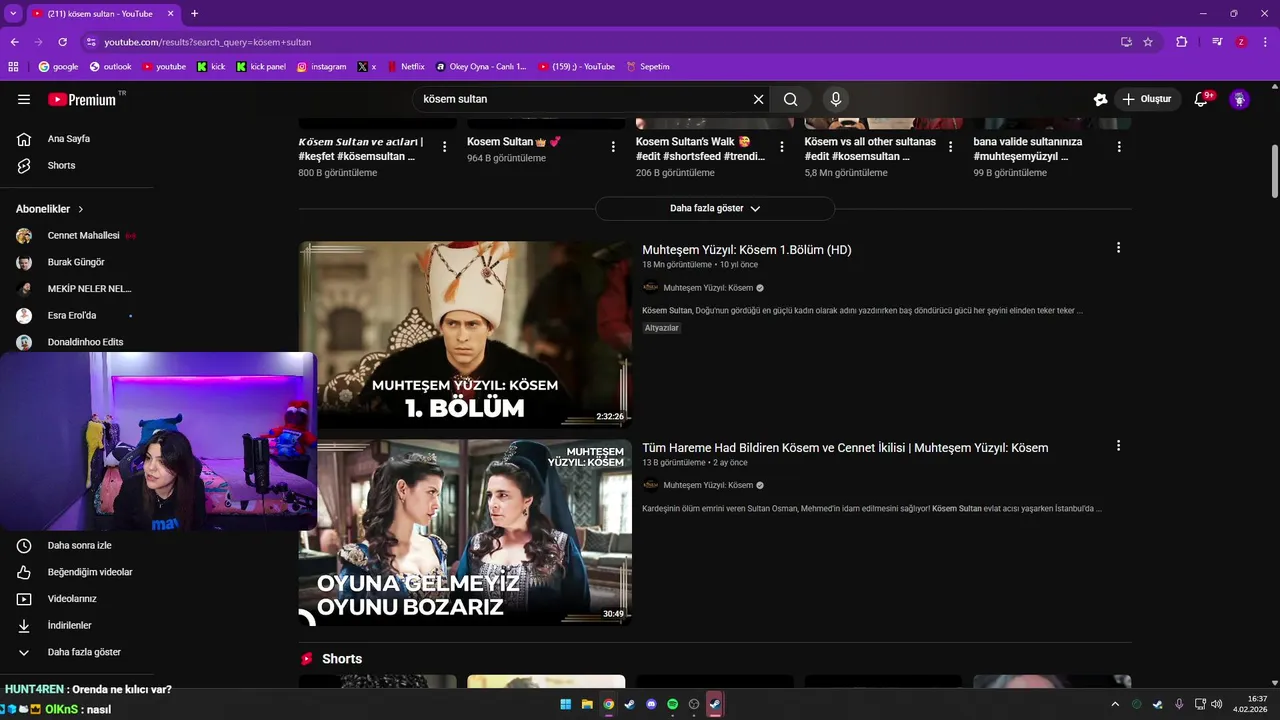Open Burak Güngör subscription channel
The width and height of the screenshot is (1280, 720).
77,262
